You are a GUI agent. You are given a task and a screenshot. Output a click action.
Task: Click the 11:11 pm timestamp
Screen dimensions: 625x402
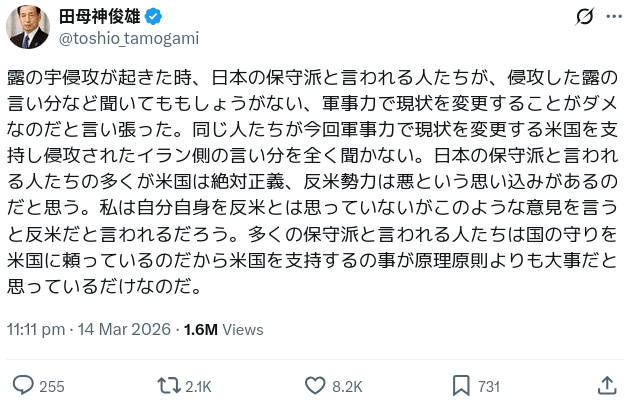[x=37, y=329]
